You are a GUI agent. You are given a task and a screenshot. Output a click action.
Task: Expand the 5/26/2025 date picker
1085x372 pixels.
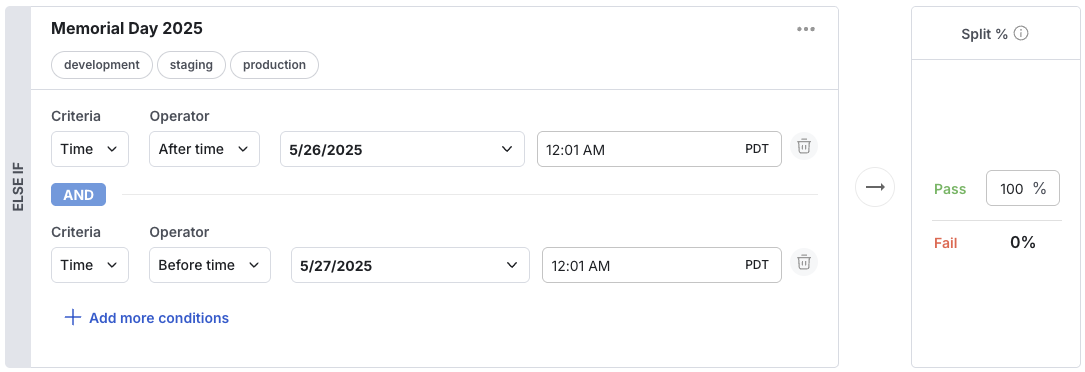pyautogui.click(x=402, y=149)
